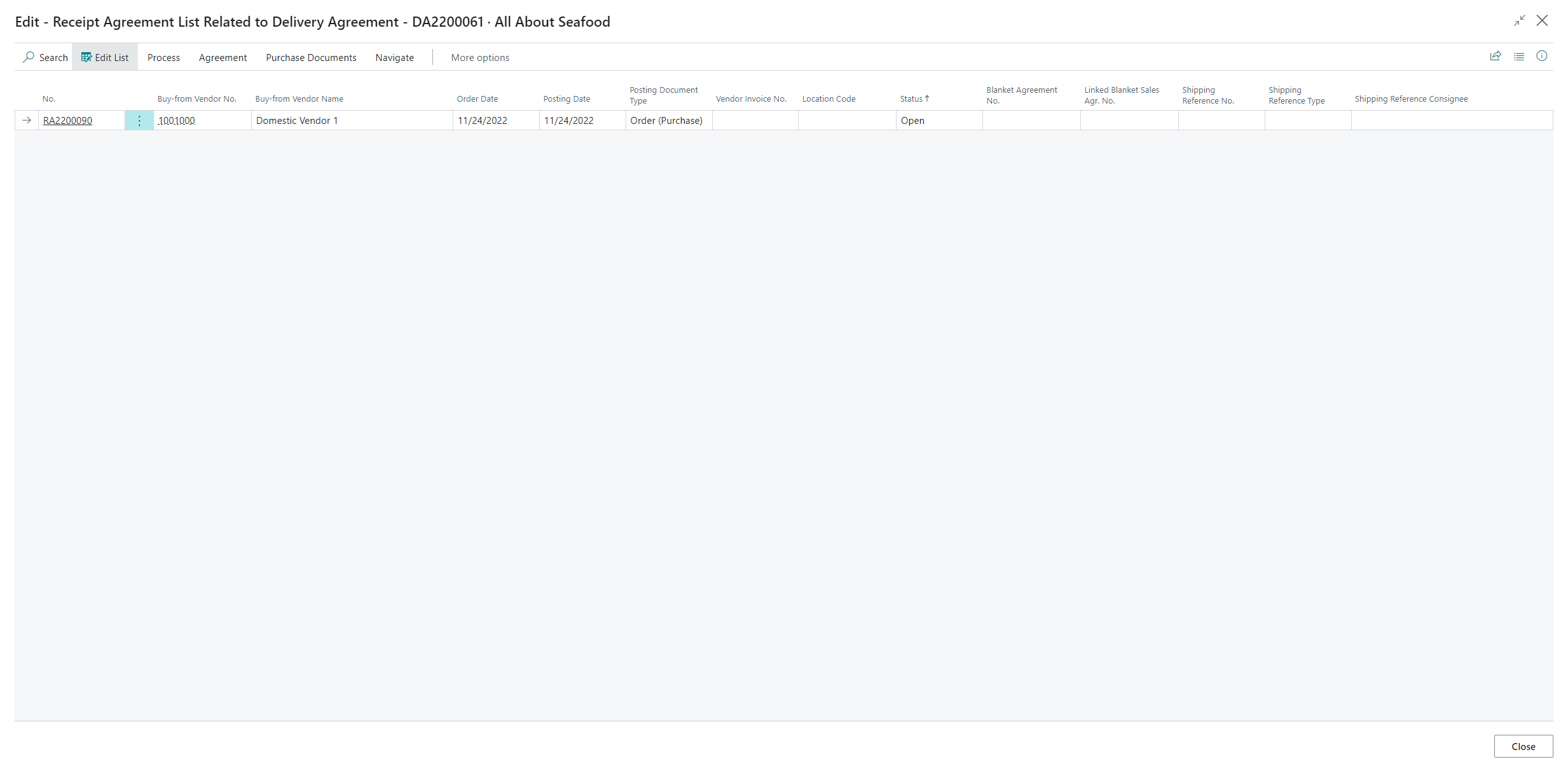This screenshot has height=771, width=1568.
Task: Open the Agreement menu
Action: pos(223,57)
